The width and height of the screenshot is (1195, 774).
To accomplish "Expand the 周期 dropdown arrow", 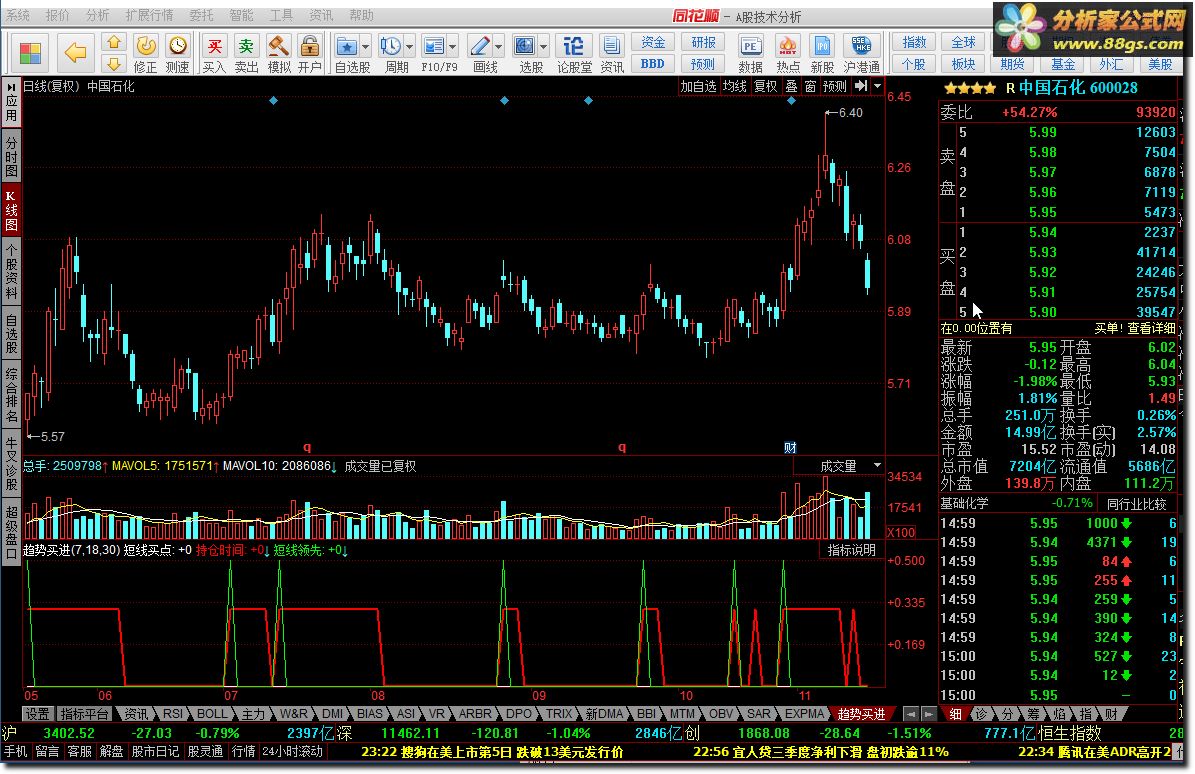I will click(410, 46).
